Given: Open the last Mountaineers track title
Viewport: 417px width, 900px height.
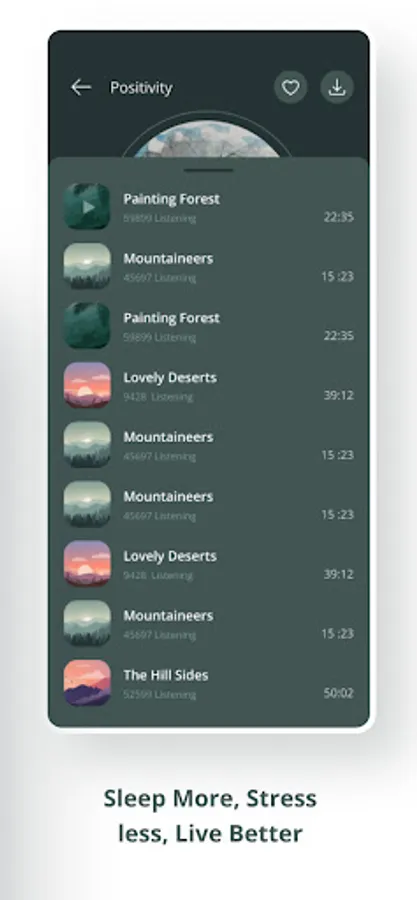Looking at the screenshot, I should click(x=168, y=615).
